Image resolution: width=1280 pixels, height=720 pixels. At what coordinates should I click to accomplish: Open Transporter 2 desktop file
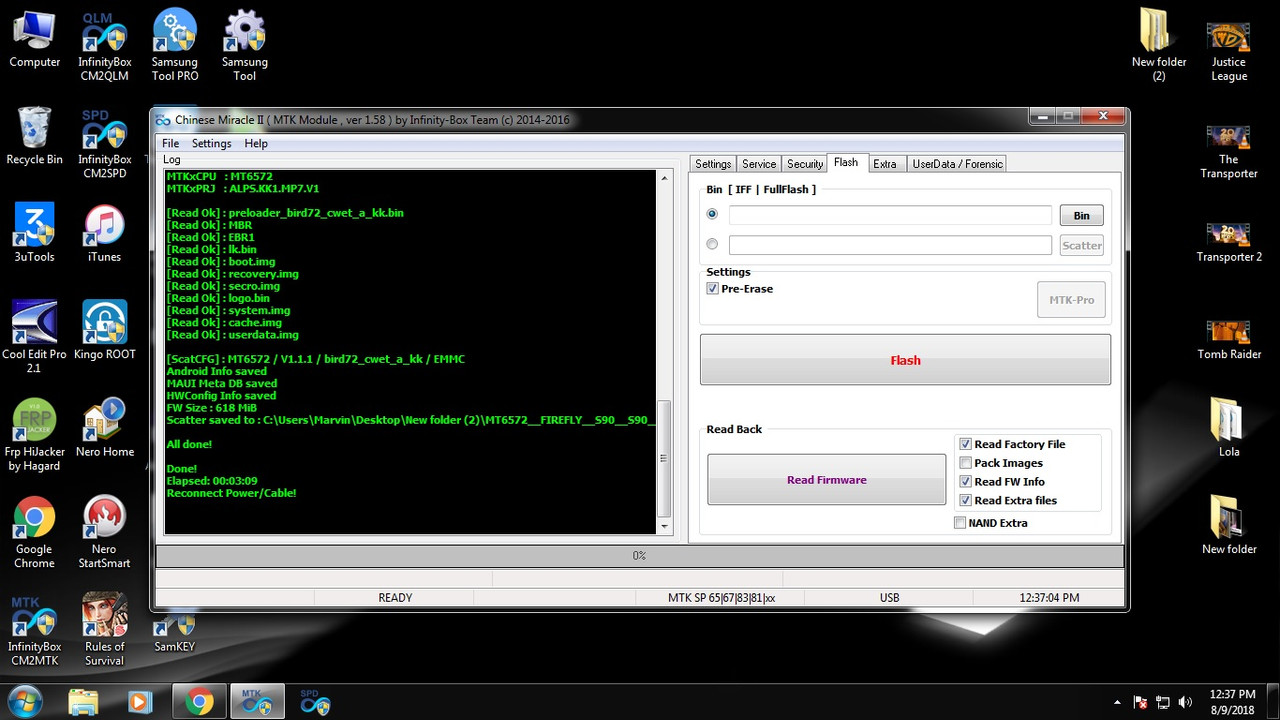click(x=1229, y=243)
